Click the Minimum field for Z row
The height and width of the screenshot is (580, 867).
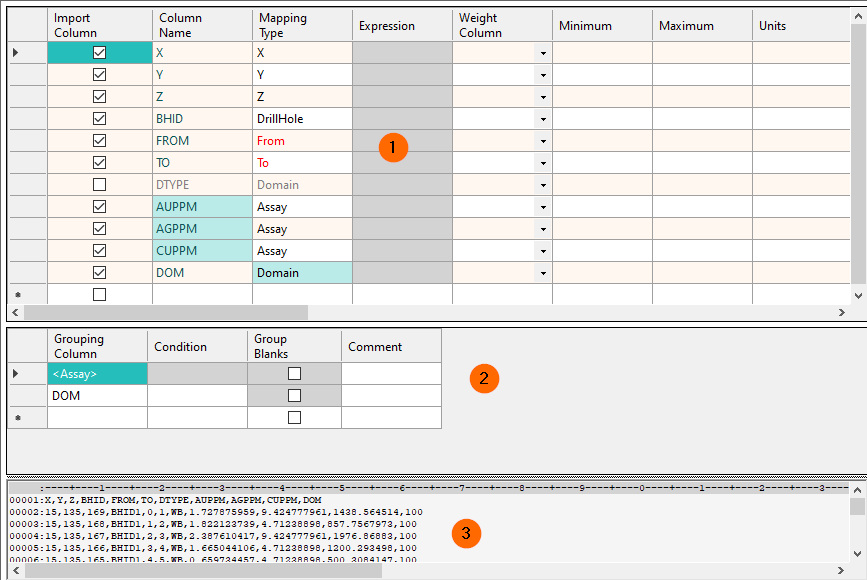(602, 97)
